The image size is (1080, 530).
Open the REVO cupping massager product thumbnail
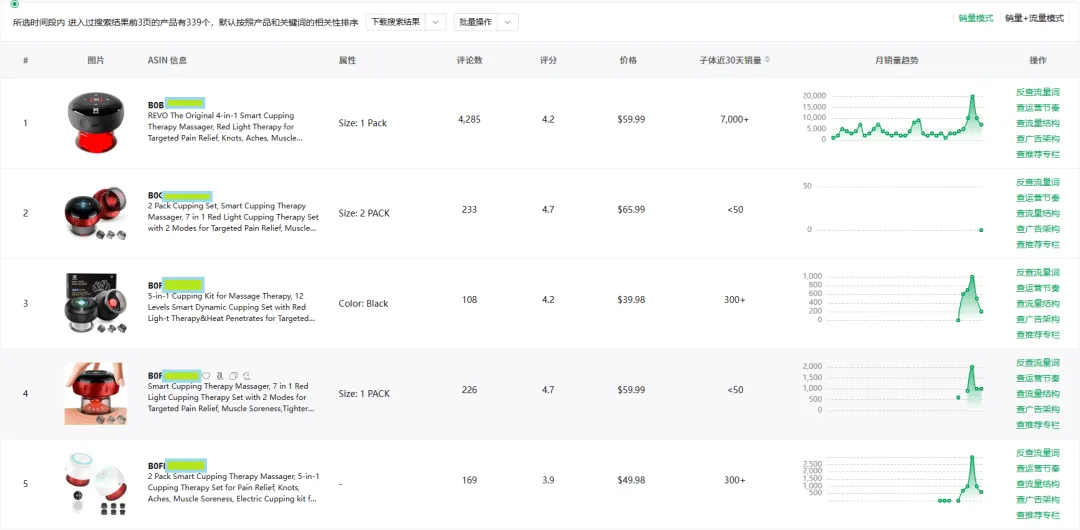tap(95, 122)
